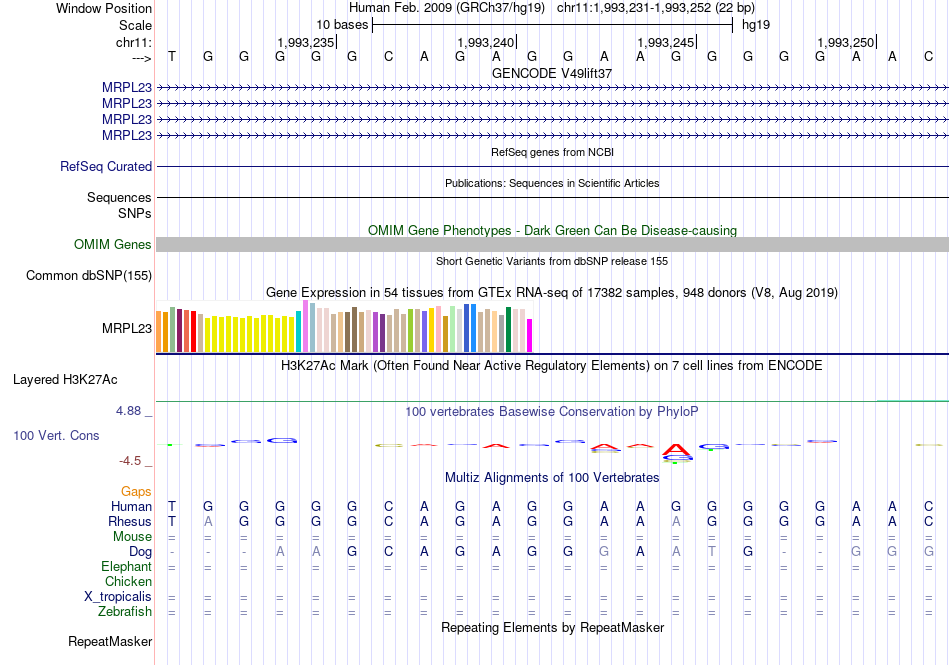Click the first 'T' base in the Rhesus row
Image resolution: width=950 pixels, height=665 pixels.
click(172, 521)
